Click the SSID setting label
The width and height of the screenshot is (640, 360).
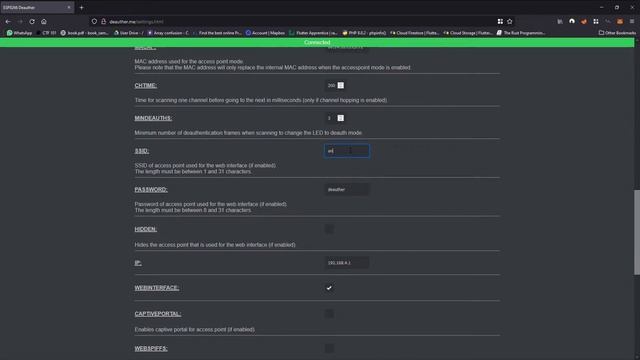pyautogui.click(x=142, y=151)
